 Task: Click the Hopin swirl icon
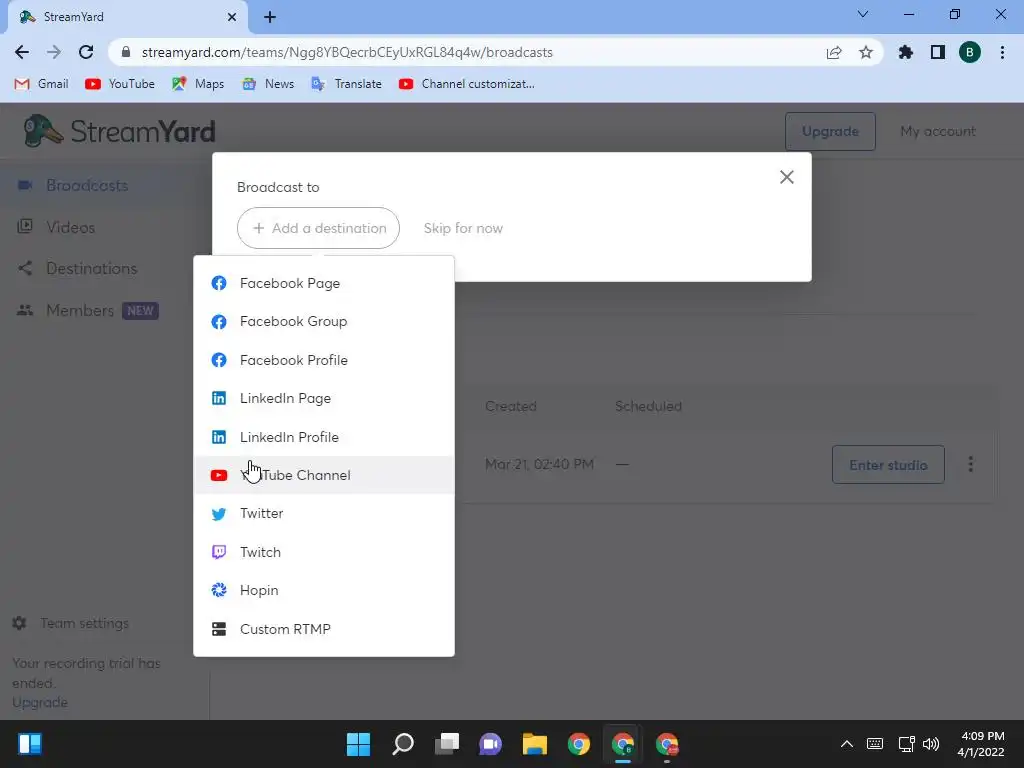[x=219, y=590]
